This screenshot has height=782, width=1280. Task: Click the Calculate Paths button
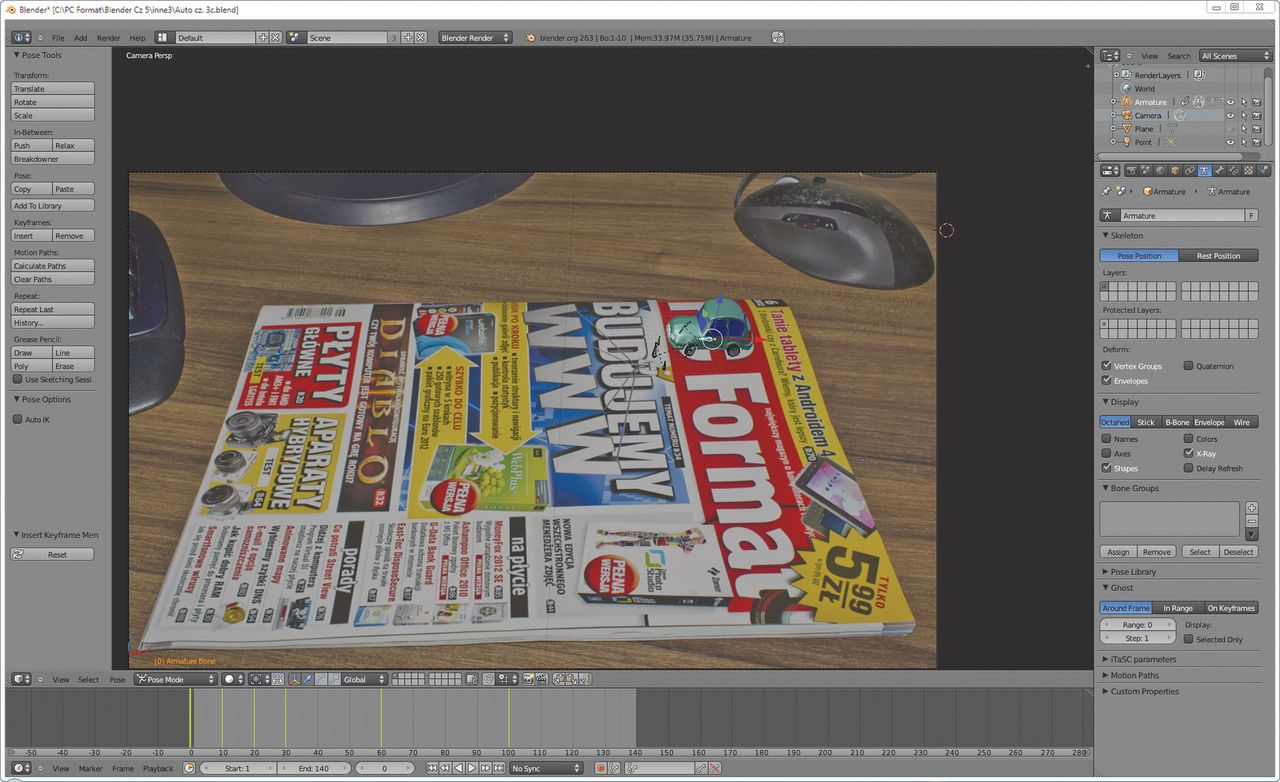52,266
